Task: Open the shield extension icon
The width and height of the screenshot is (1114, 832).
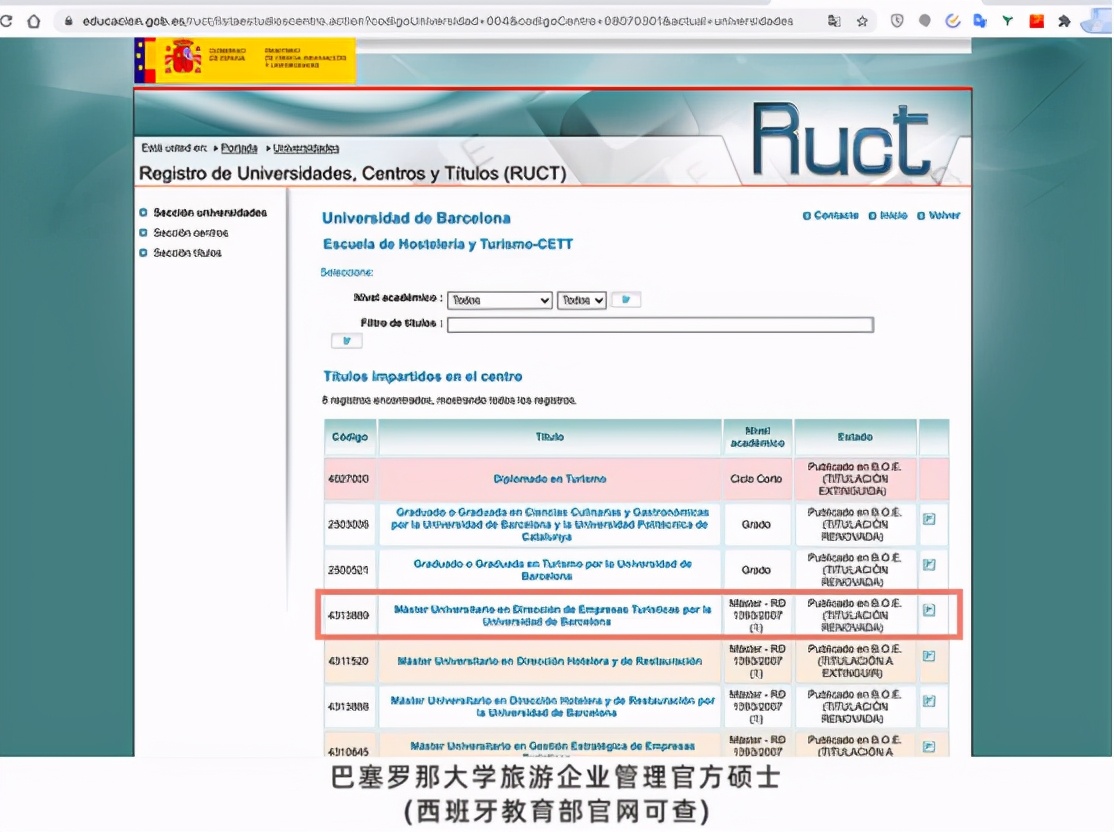Action: [897, 21]
